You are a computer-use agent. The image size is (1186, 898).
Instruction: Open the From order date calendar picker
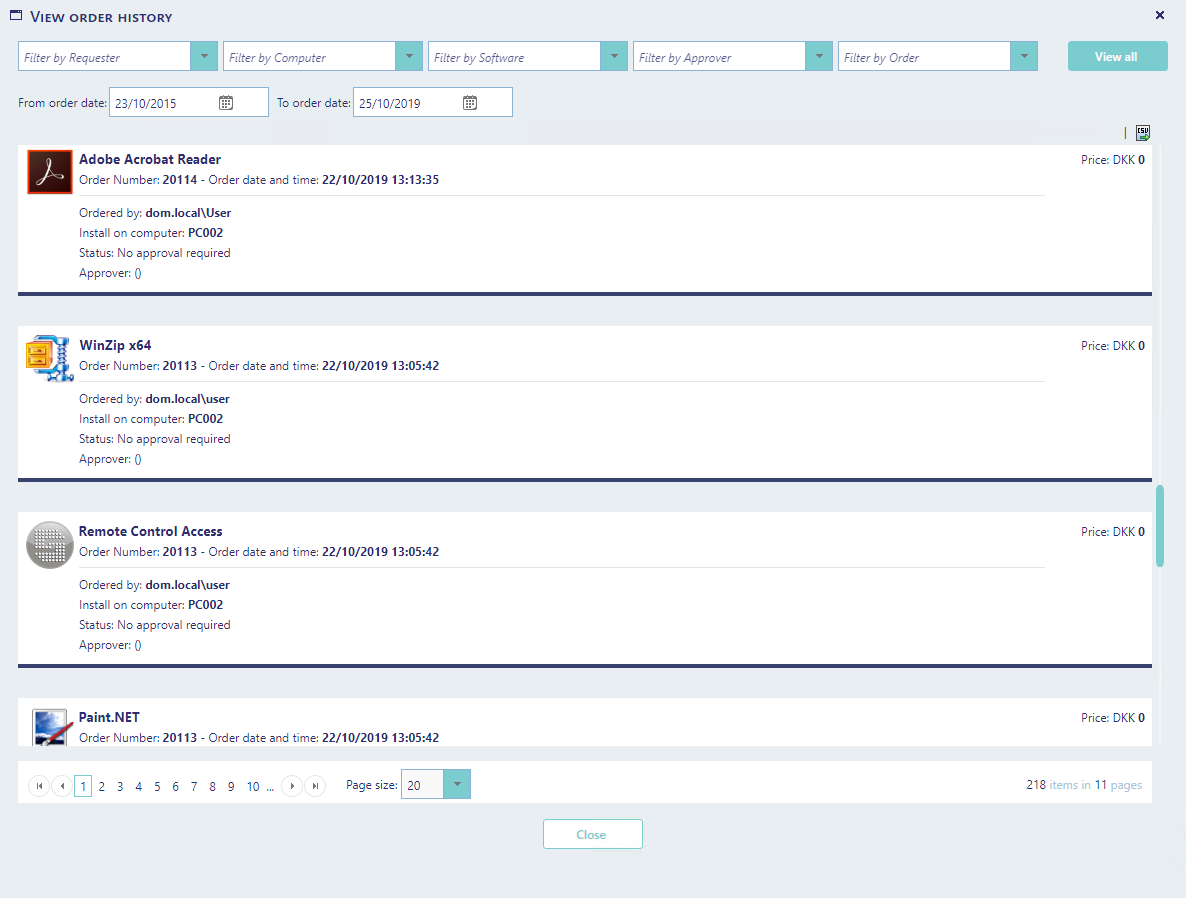(226, 102)
